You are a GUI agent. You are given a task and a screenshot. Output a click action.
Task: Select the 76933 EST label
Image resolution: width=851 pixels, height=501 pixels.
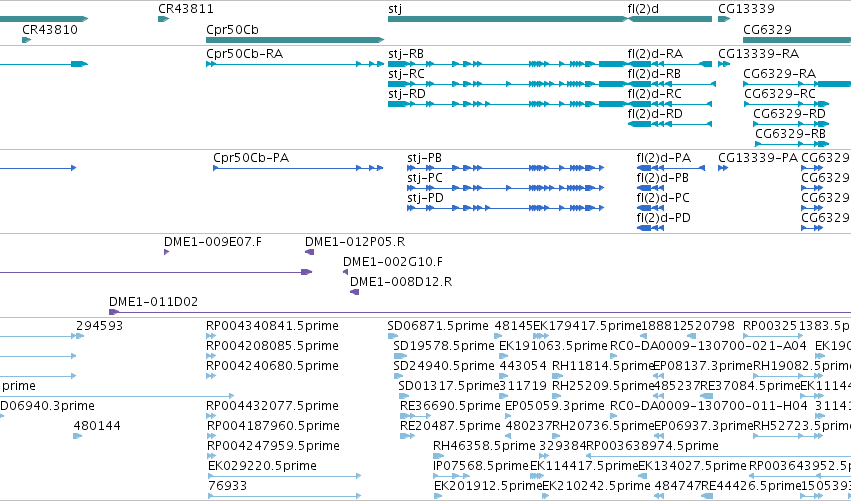(x=227, y=486)
